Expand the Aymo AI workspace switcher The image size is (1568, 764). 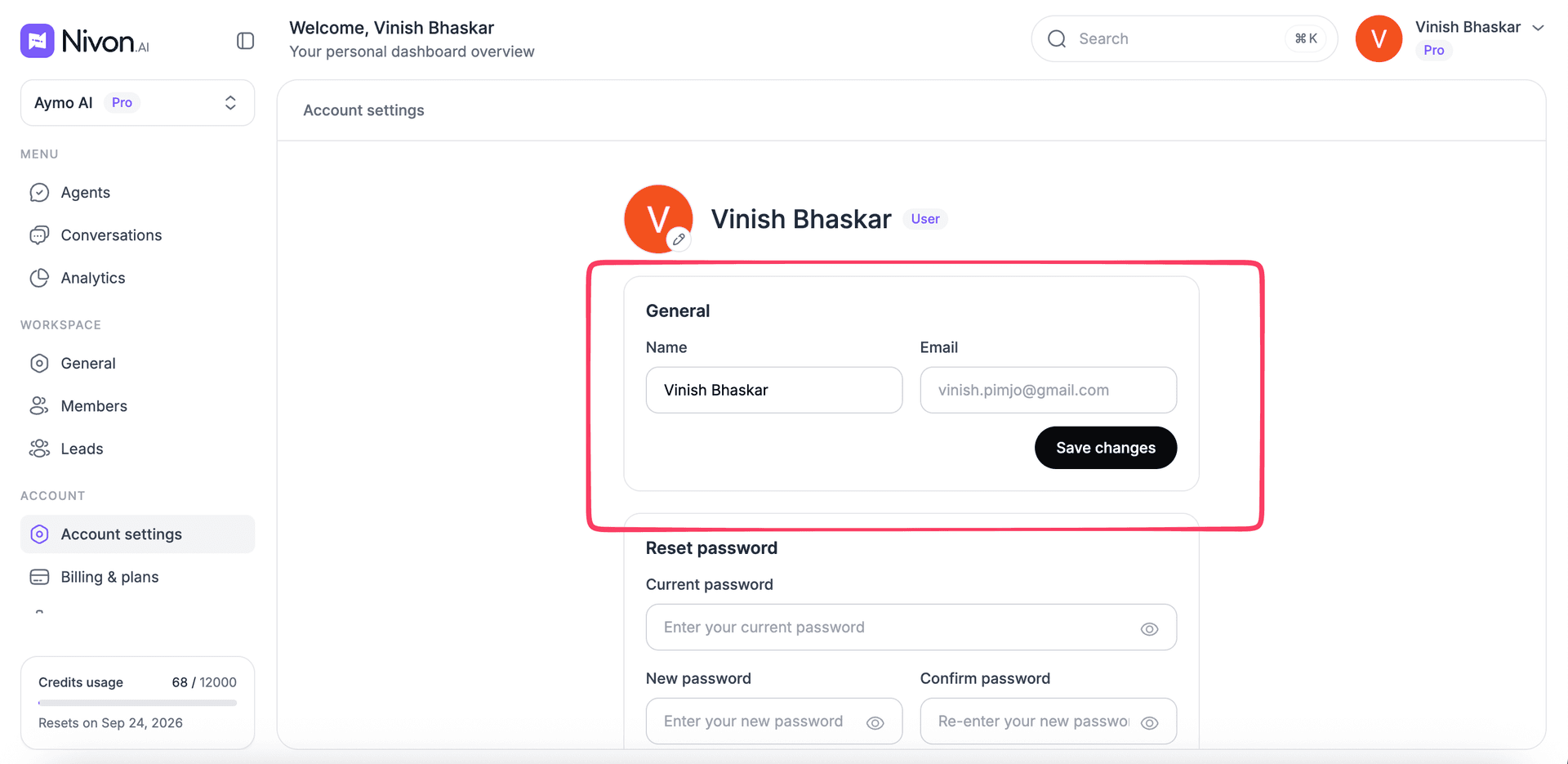click(137, 103)
